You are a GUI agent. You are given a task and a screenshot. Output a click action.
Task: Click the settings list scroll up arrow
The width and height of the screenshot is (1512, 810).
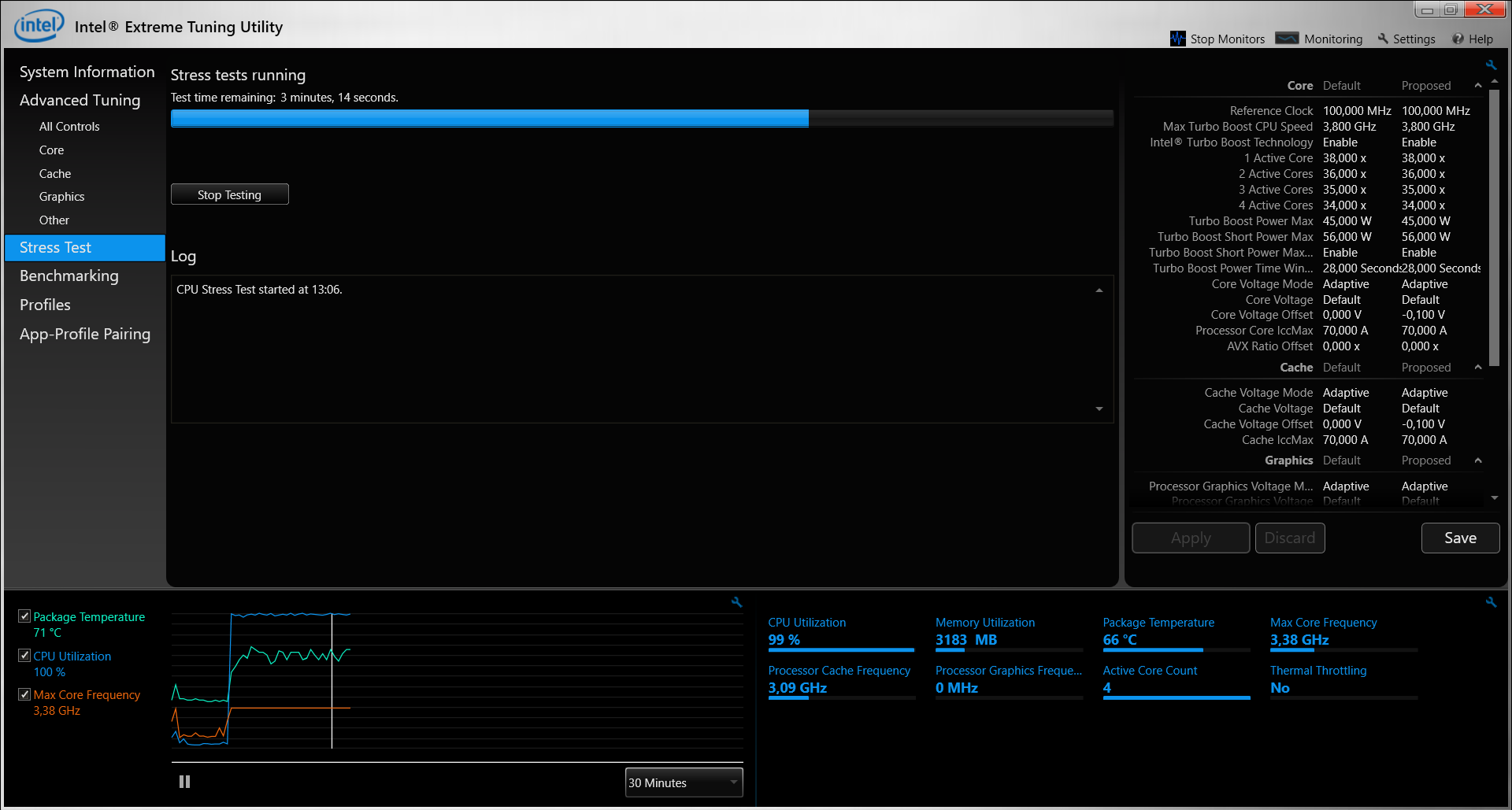1495,81
